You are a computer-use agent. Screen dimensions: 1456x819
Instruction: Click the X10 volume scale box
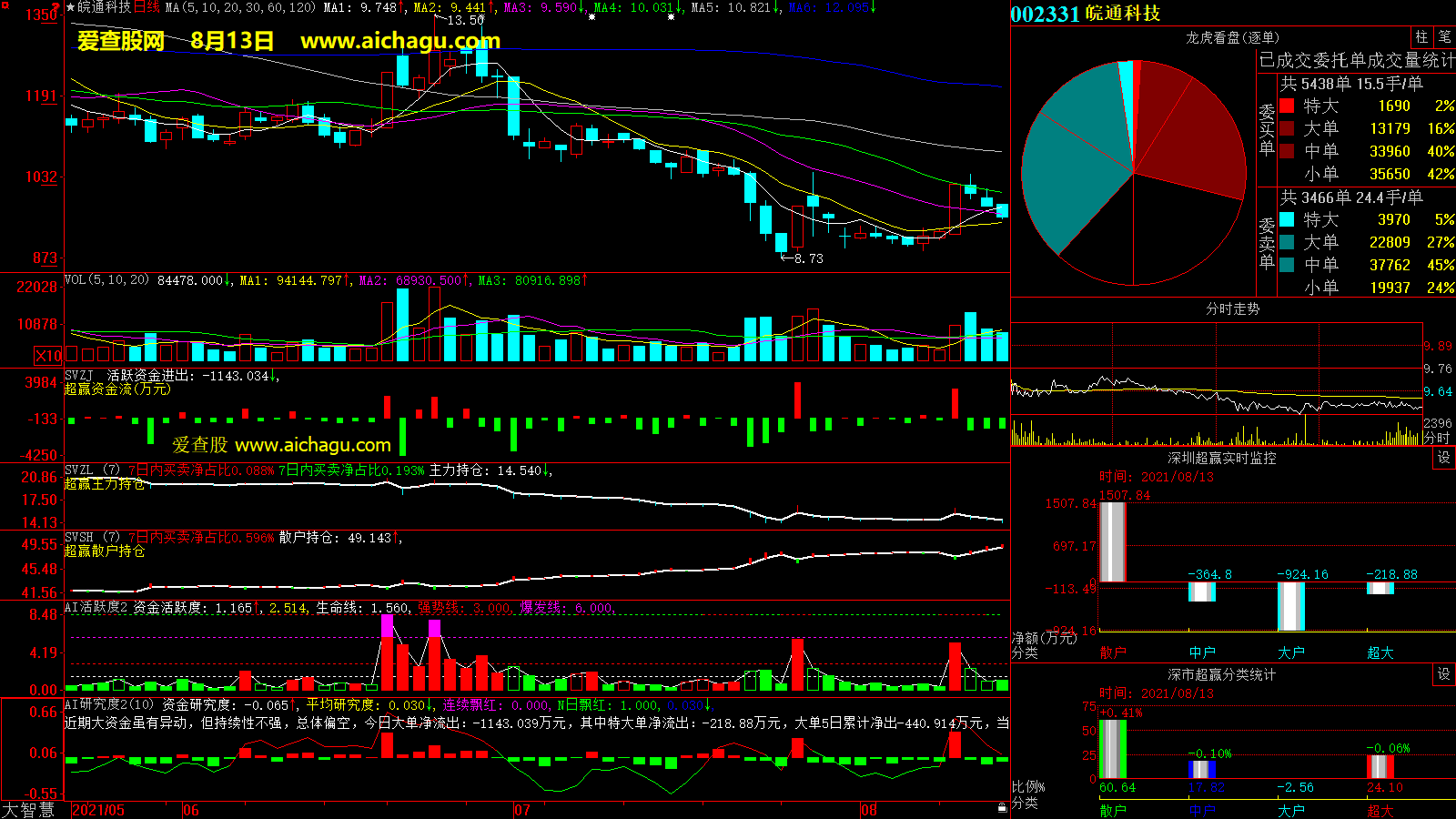click(48, 356)
